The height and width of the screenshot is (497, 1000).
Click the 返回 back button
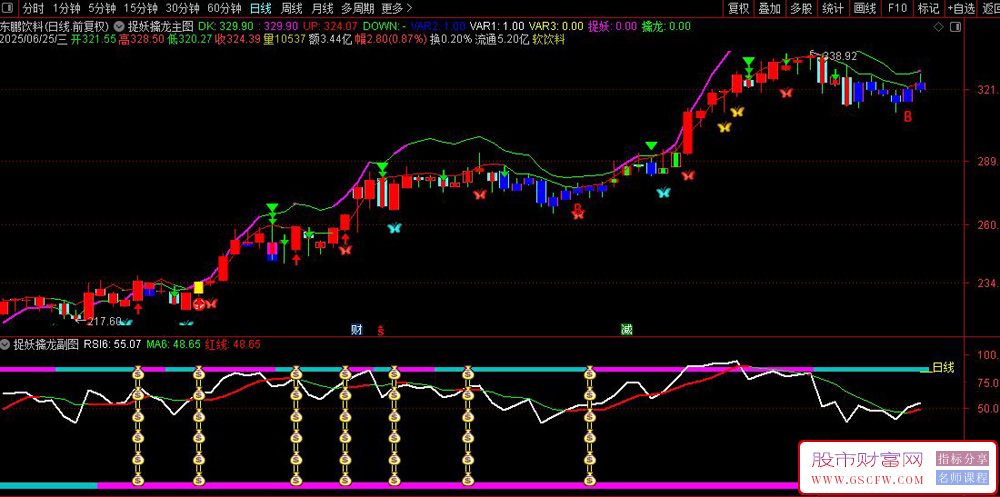(990, 8)
